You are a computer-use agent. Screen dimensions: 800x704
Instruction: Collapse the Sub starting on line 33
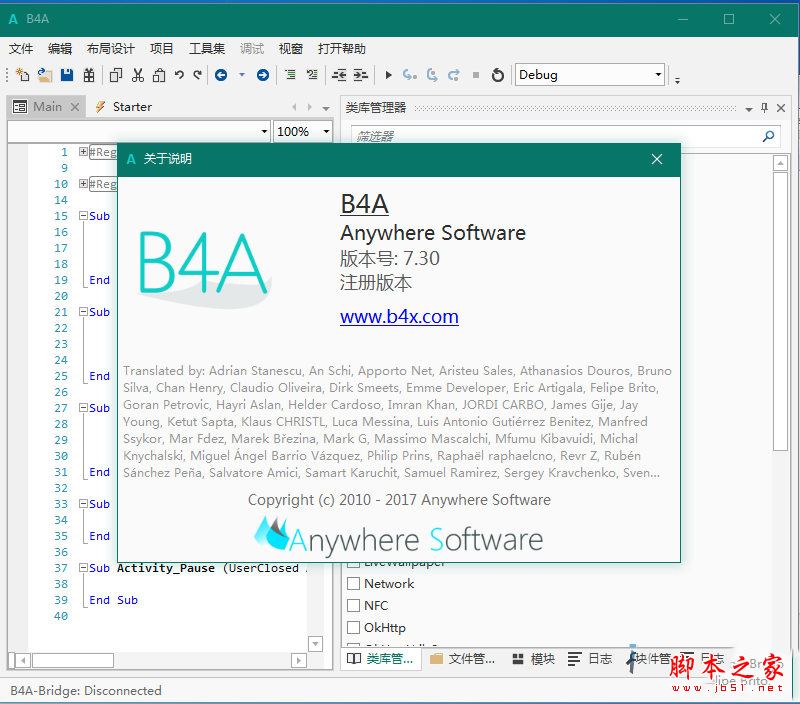pos(83,504)
